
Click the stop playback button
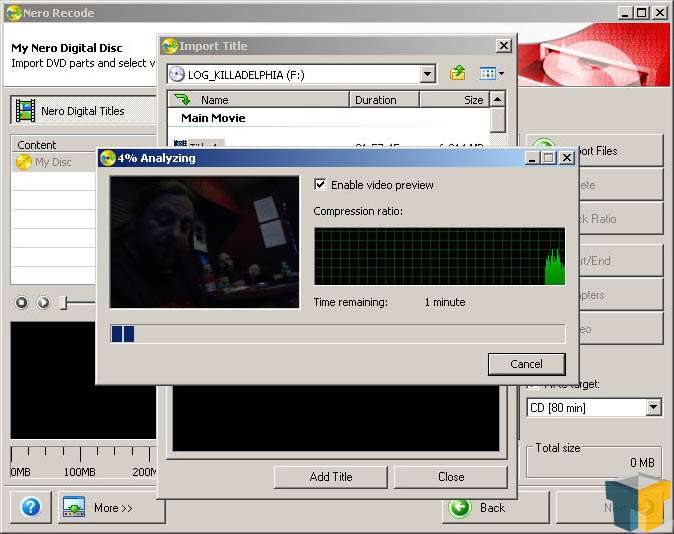click(x=21, y=303)
